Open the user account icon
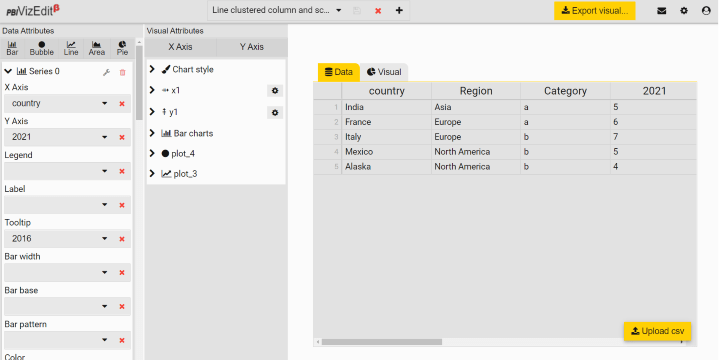The image size is (727, 360). tap(706, 11)
